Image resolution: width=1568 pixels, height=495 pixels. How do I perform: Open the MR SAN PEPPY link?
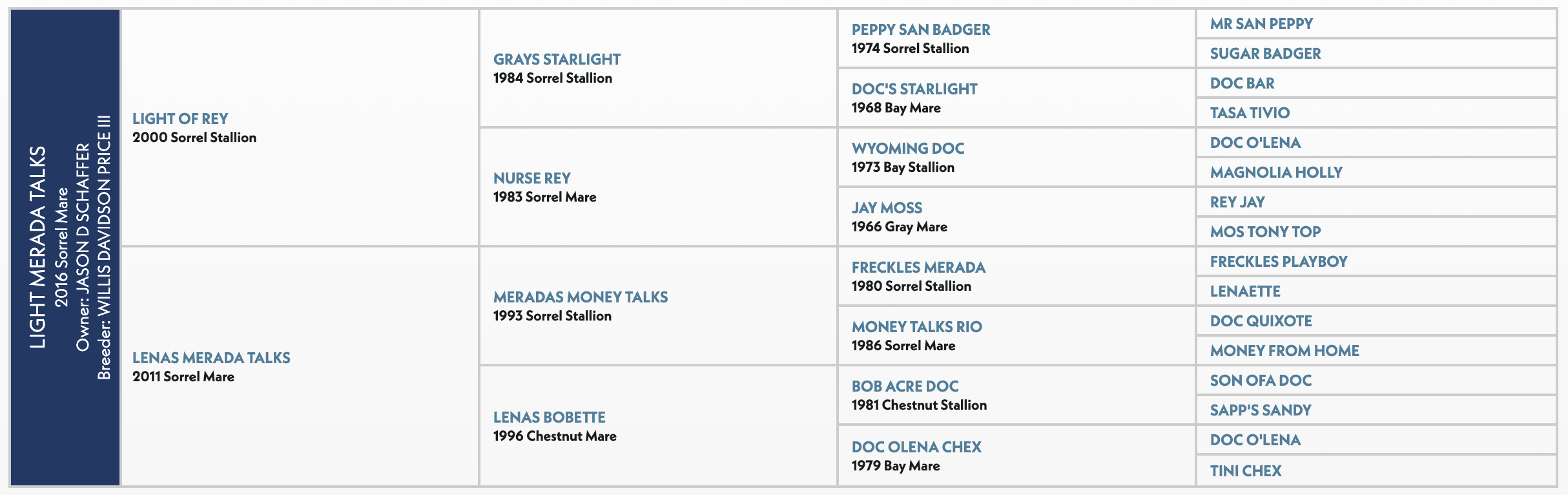coord(1261,24)
